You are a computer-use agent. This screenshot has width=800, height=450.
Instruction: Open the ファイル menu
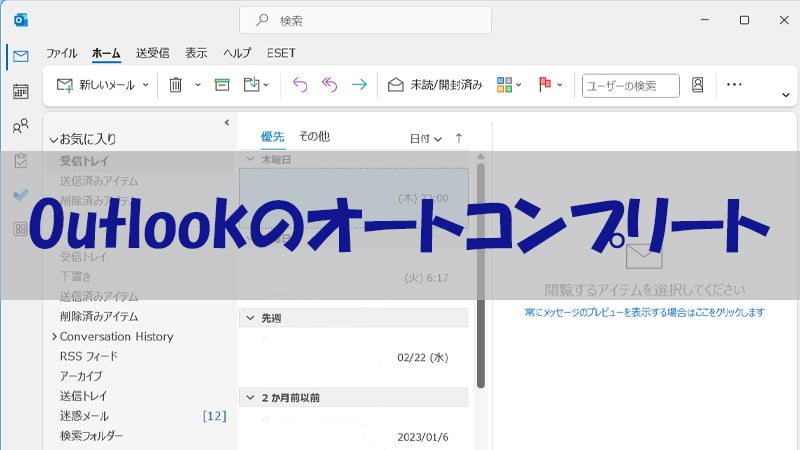click(x=62, y=53)
